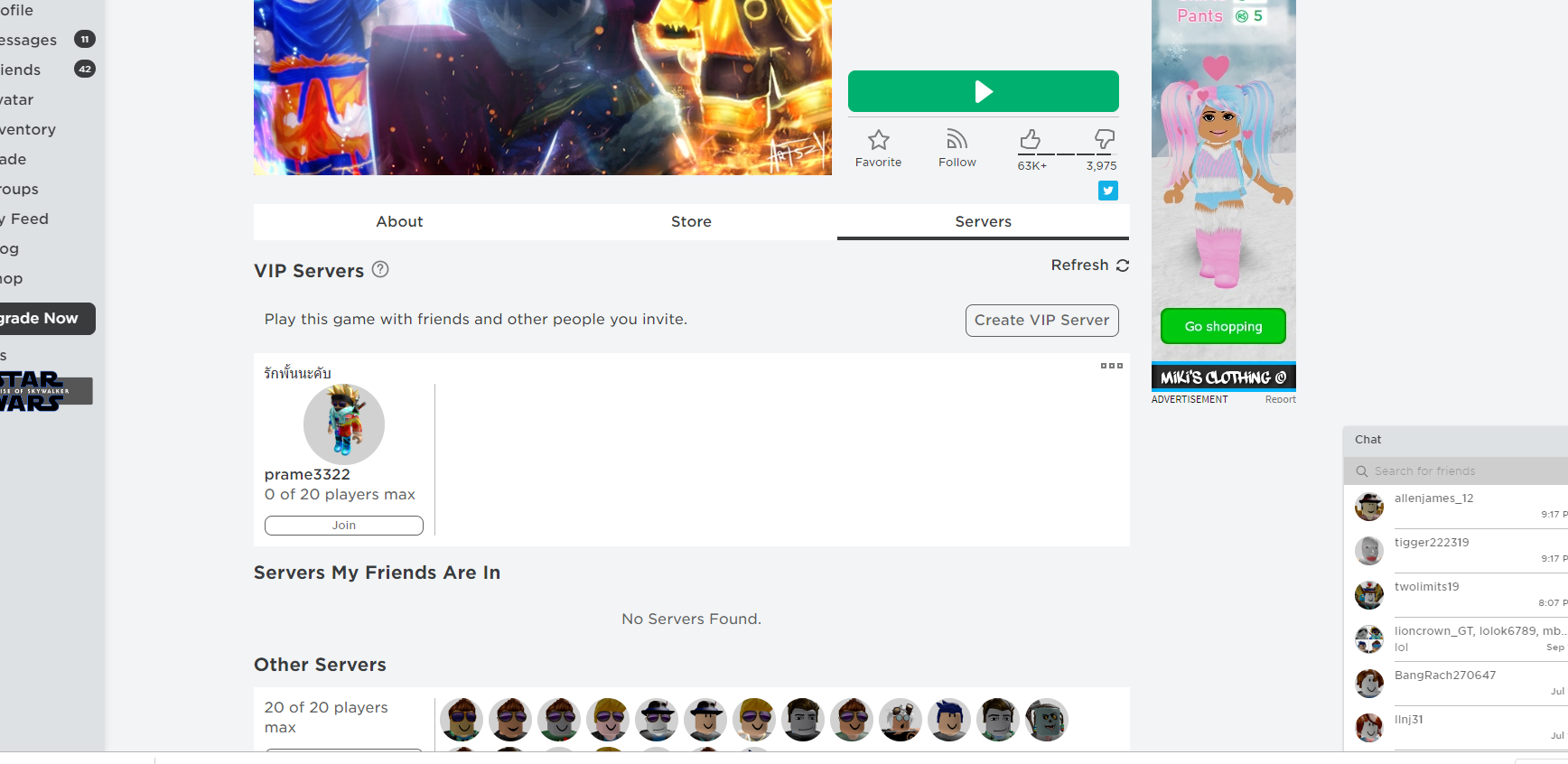Image resolution: width=1568 pixels, height=764 pixels.
Task: Like the game with thumbs-up icon
Action: coord(1030,139)
